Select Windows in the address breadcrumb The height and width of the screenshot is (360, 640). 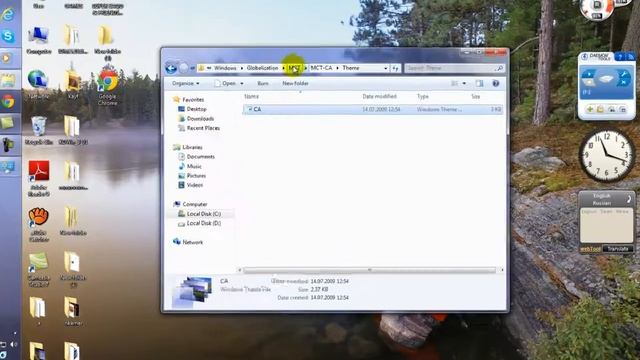[225, 68]
